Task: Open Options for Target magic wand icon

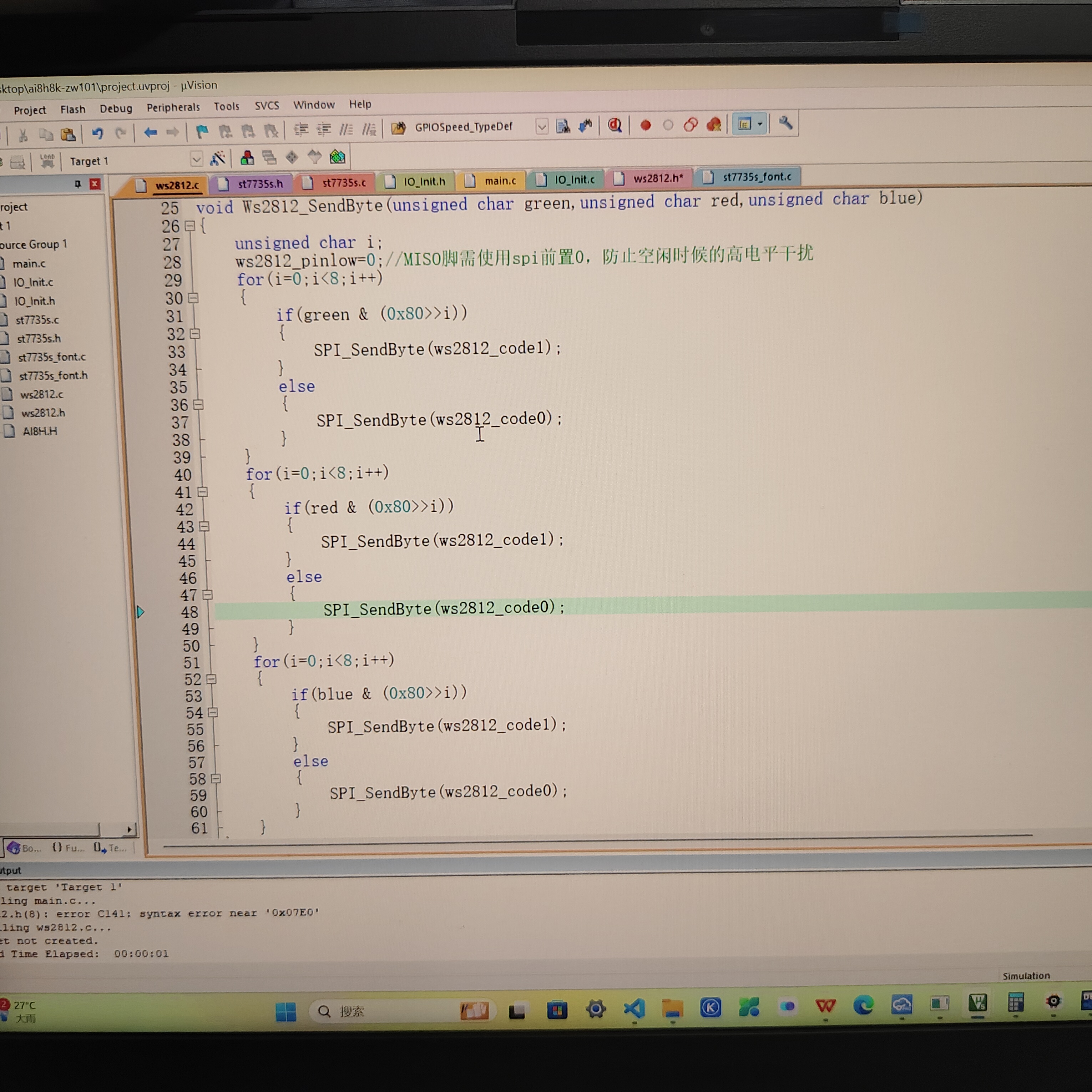Action: [218, 158]
